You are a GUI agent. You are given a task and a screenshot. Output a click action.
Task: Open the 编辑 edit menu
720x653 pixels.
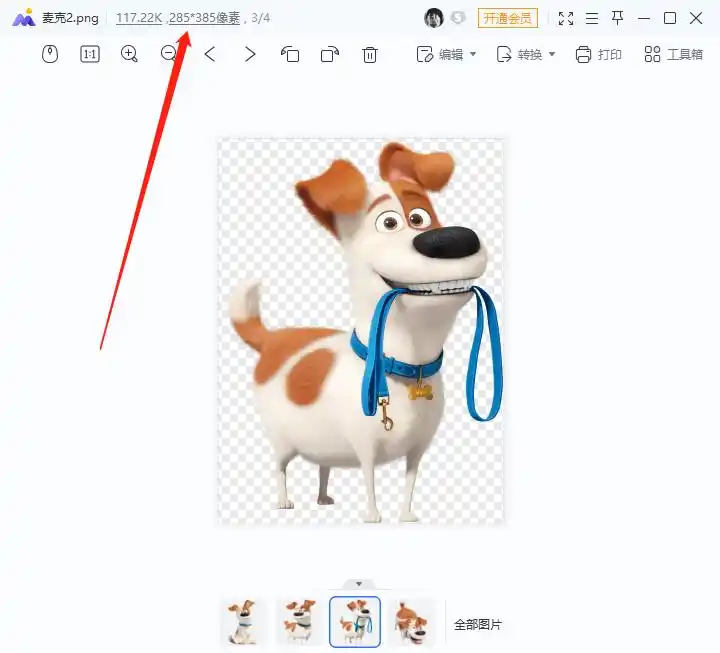click(x=446, y=54)
